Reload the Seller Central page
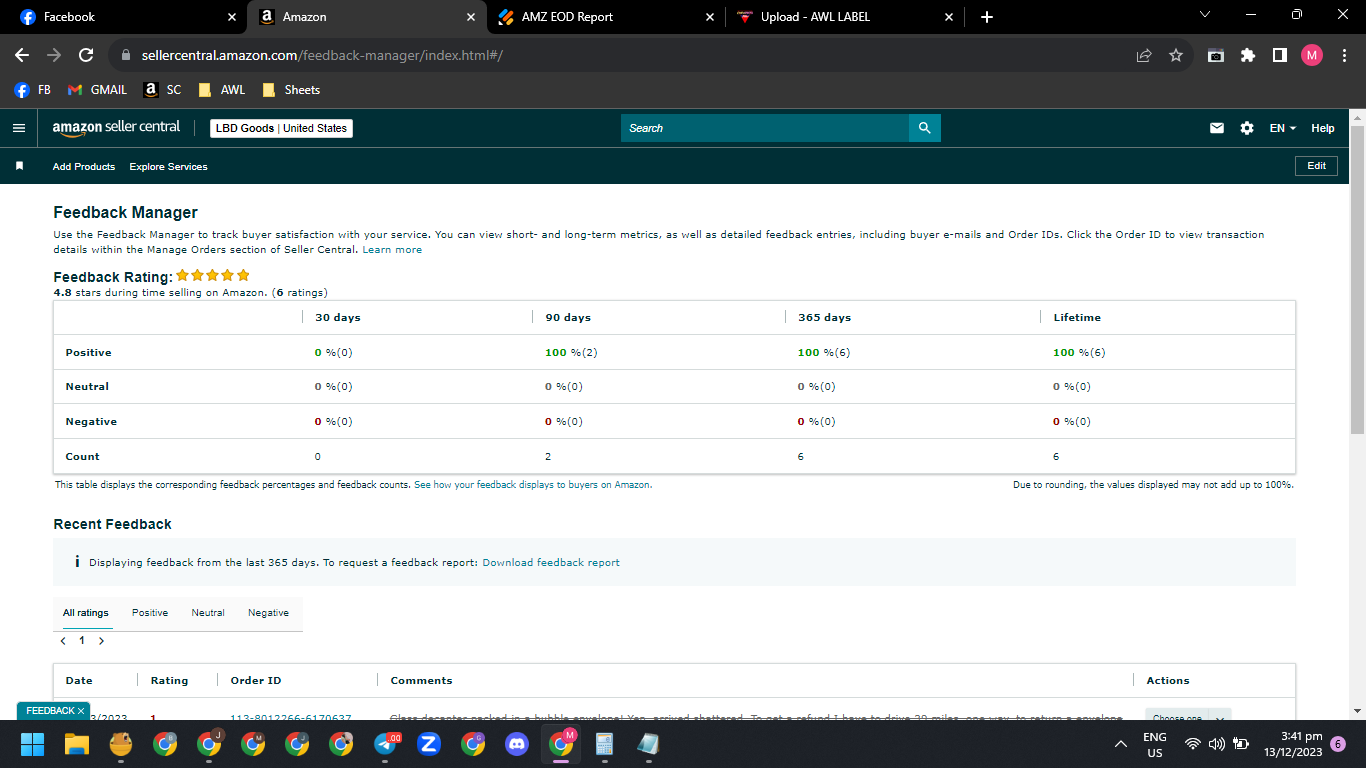 tap(86, 56)
